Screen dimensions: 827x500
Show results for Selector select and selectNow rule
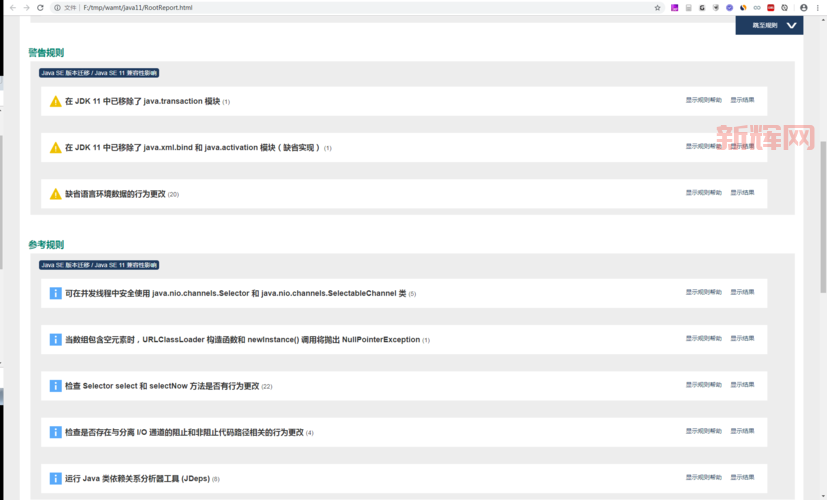coord(742,385)
